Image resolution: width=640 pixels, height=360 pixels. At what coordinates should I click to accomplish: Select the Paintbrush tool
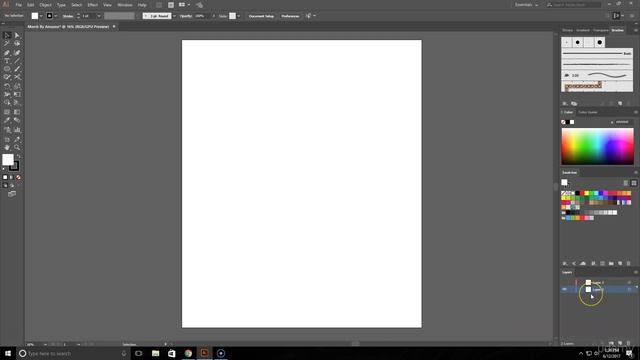pyautogui.click(x=17, y=69)
